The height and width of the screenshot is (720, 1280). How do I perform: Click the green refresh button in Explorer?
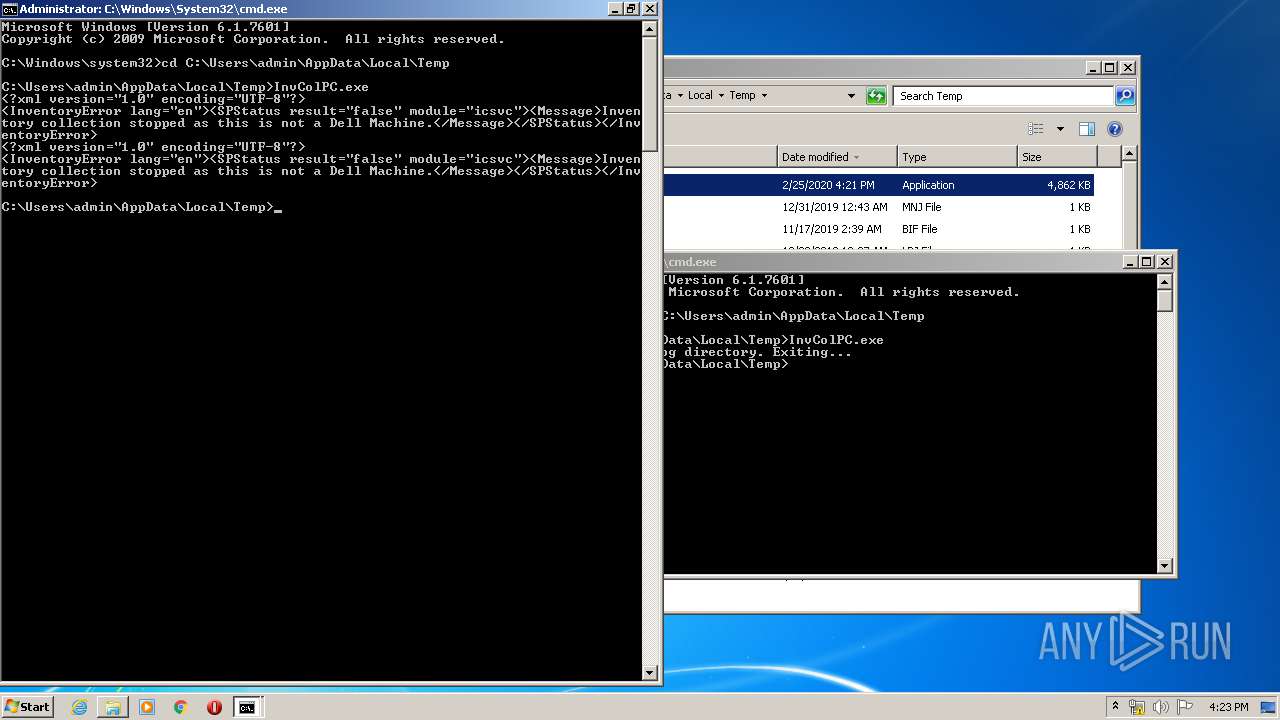tap(876, 96)
